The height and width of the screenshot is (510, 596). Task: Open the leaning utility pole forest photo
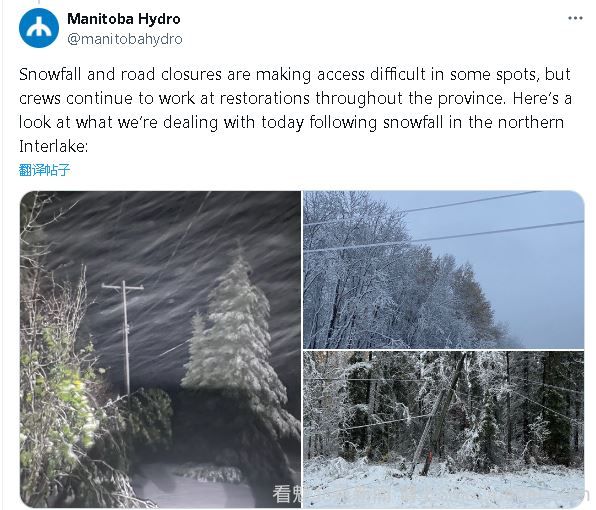444,429
